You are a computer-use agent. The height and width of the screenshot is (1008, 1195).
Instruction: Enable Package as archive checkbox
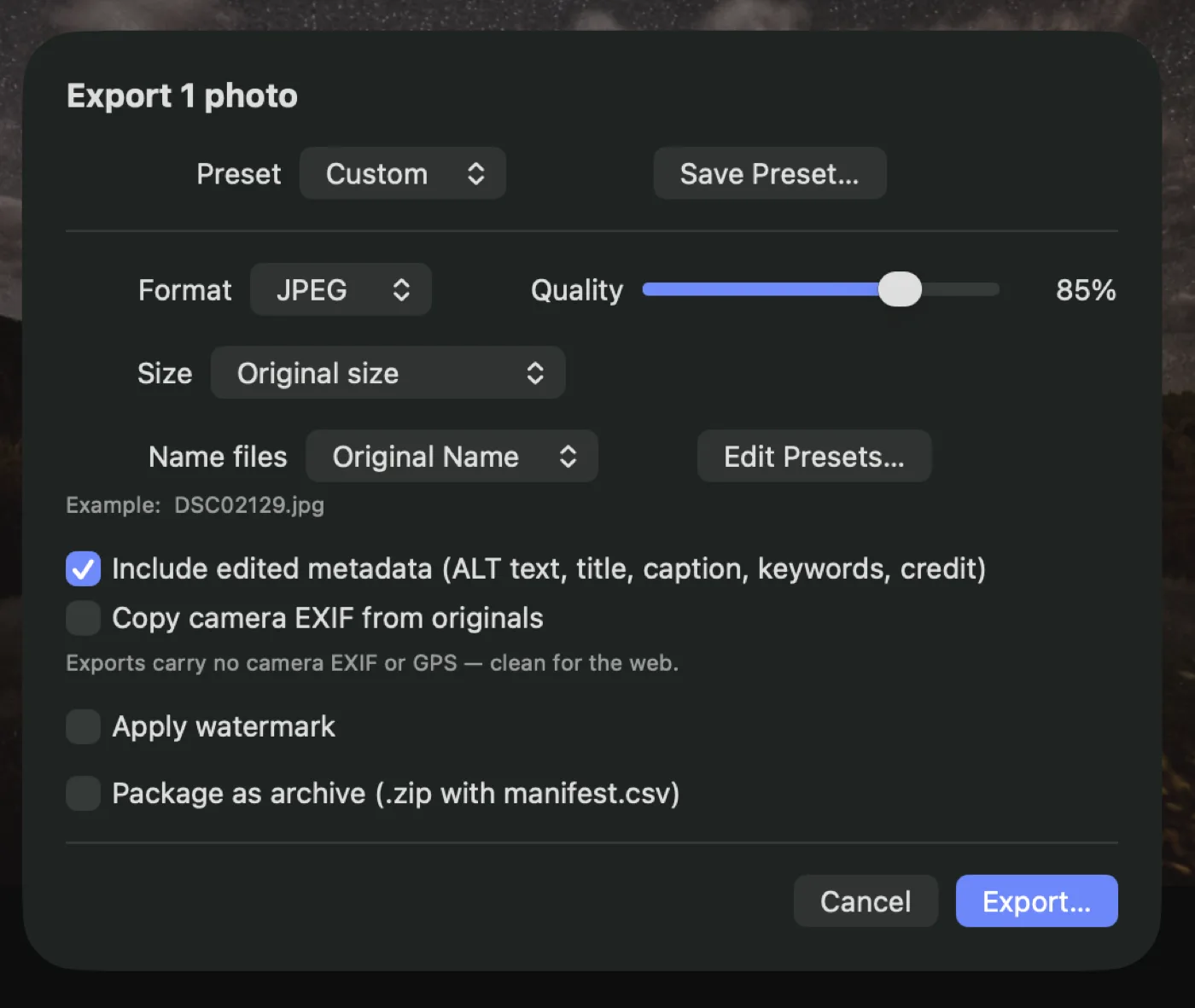click(83, 793)
